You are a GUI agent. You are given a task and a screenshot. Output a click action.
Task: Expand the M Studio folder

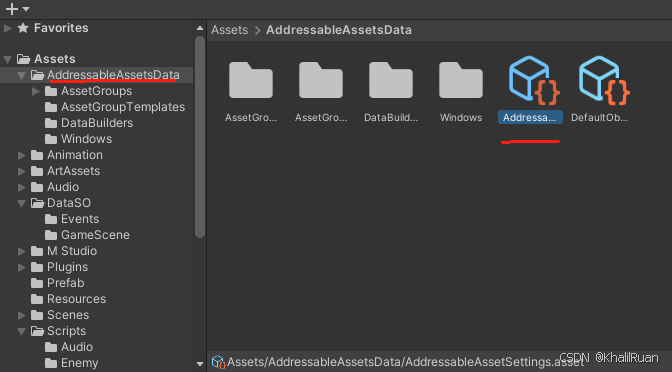click(x=21, y=251)
